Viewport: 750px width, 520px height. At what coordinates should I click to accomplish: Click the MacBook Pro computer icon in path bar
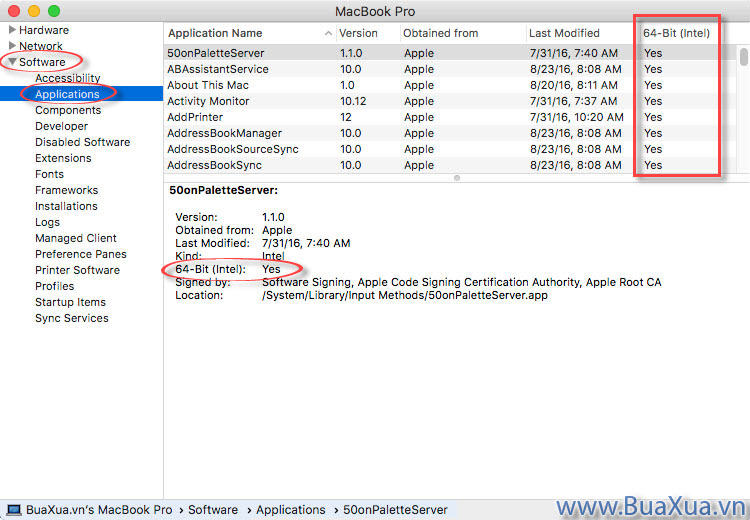13,510
